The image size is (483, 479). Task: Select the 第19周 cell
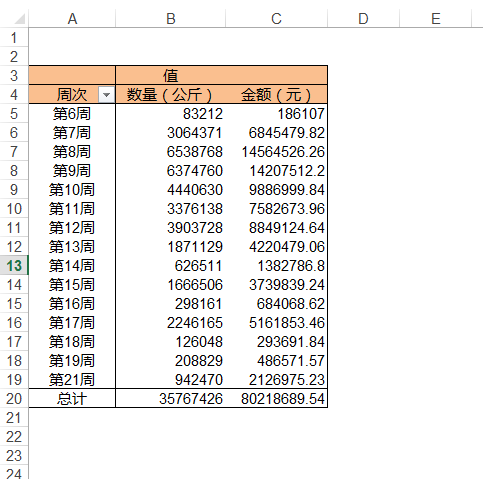pos(72,361)
